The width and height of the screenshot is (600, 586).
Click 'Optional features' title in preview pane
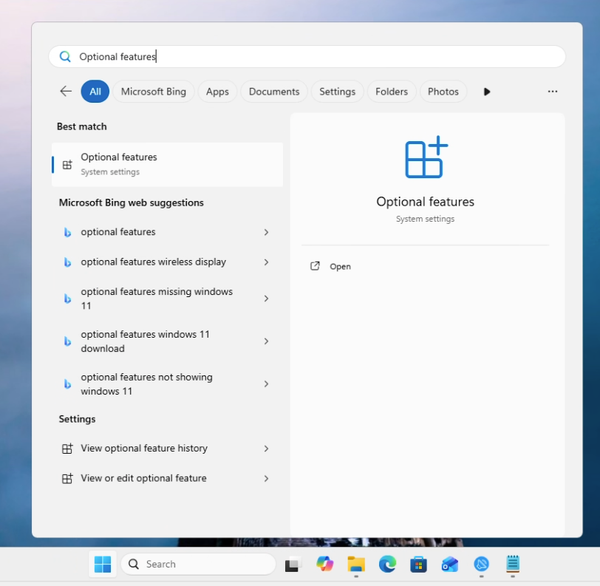pyautogui.click(x=425, y=202)
